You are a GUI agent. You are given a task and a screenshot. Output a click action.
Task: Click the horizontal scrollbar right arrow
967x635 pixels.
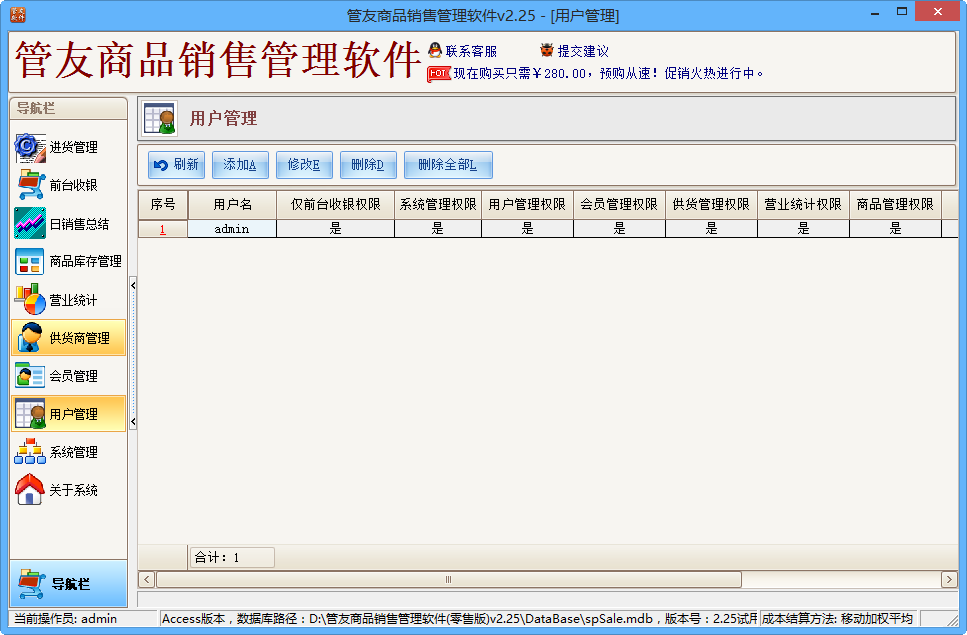(x=948, y=580)
